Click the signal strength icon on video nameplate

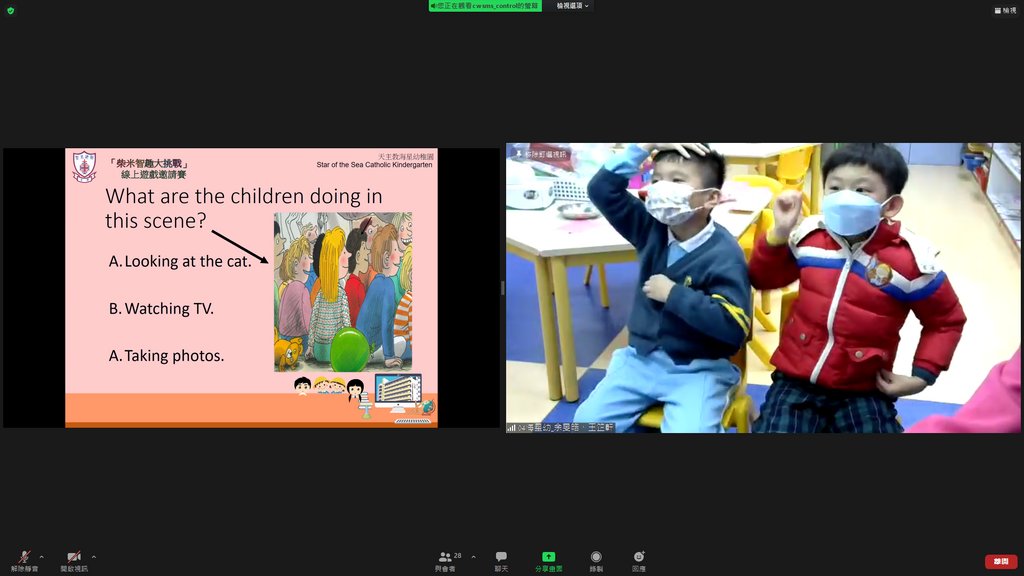point(512,427)
